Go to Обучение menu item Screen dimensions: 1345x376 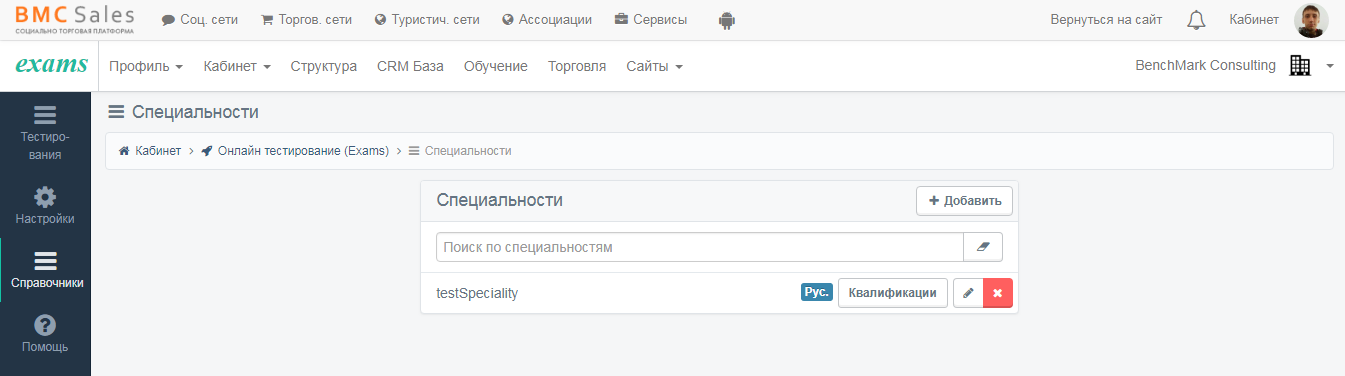pos(496,66)
